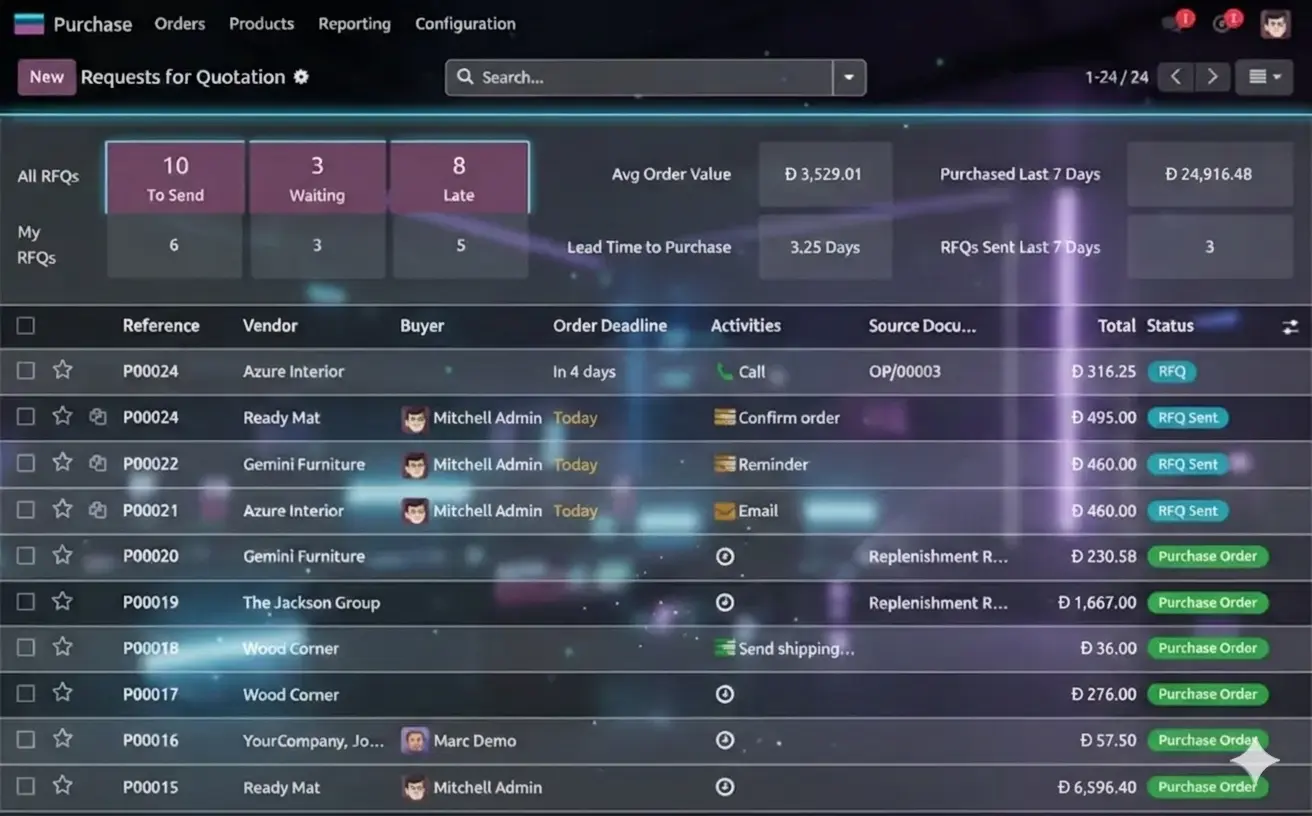Click the New button

coord(47,77)
